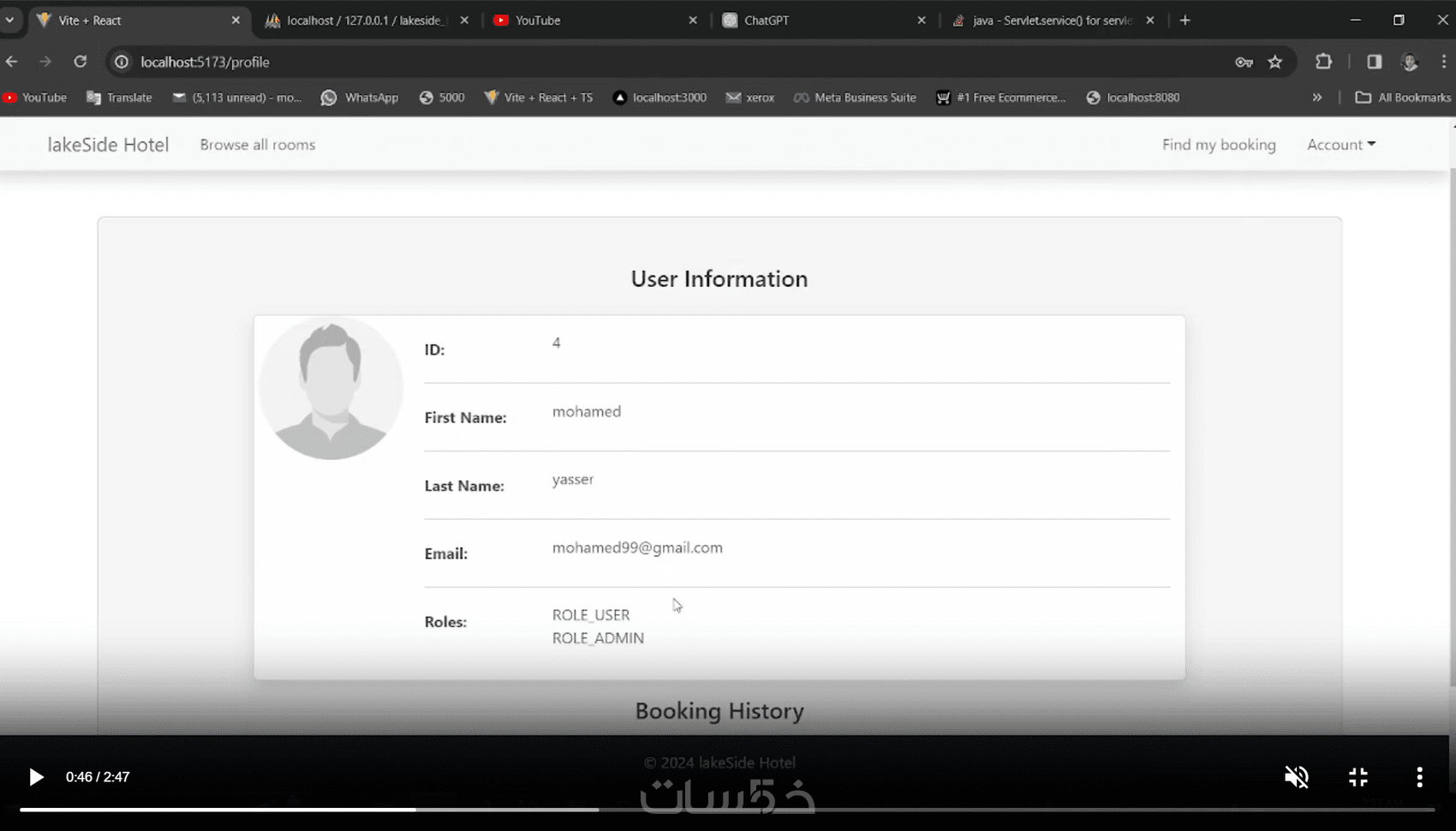Viewport: 1456px width, 831px height.
Task: Open the browser extensions puzzle icon
Action: click(1323, 62)
